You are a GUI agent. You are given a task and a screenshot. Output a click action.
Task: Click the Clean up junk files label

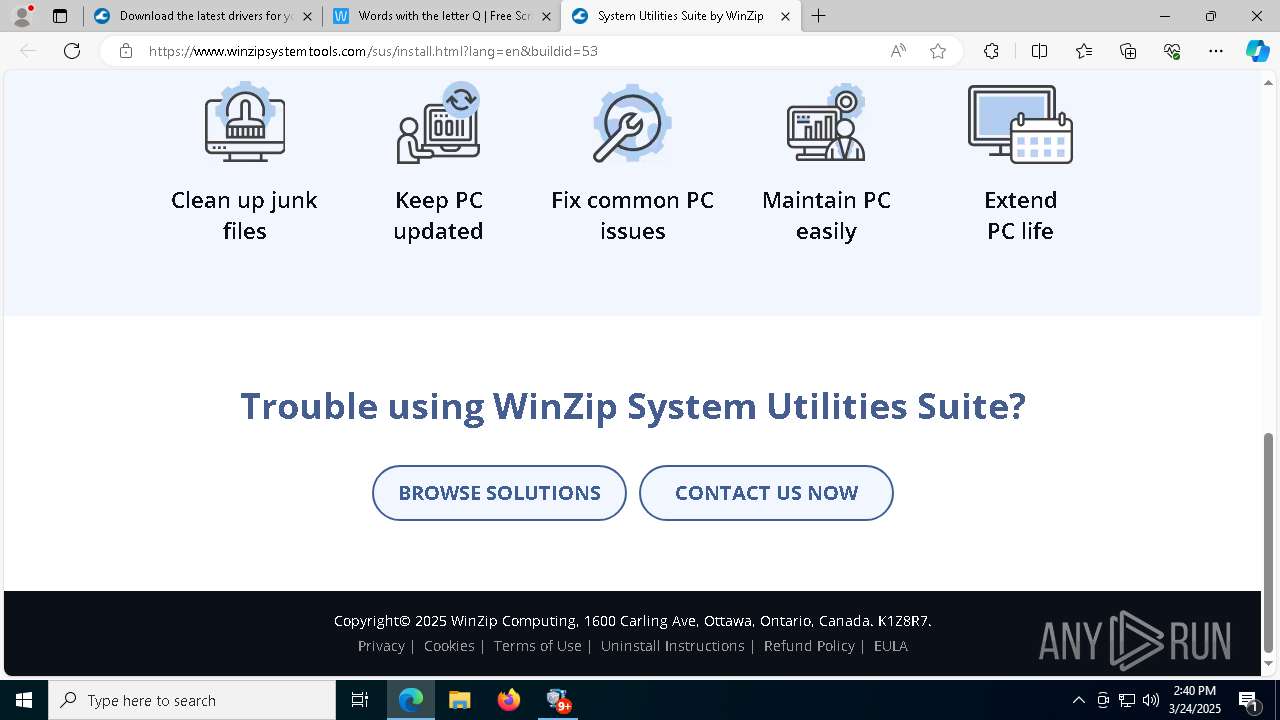click(244, 215)
